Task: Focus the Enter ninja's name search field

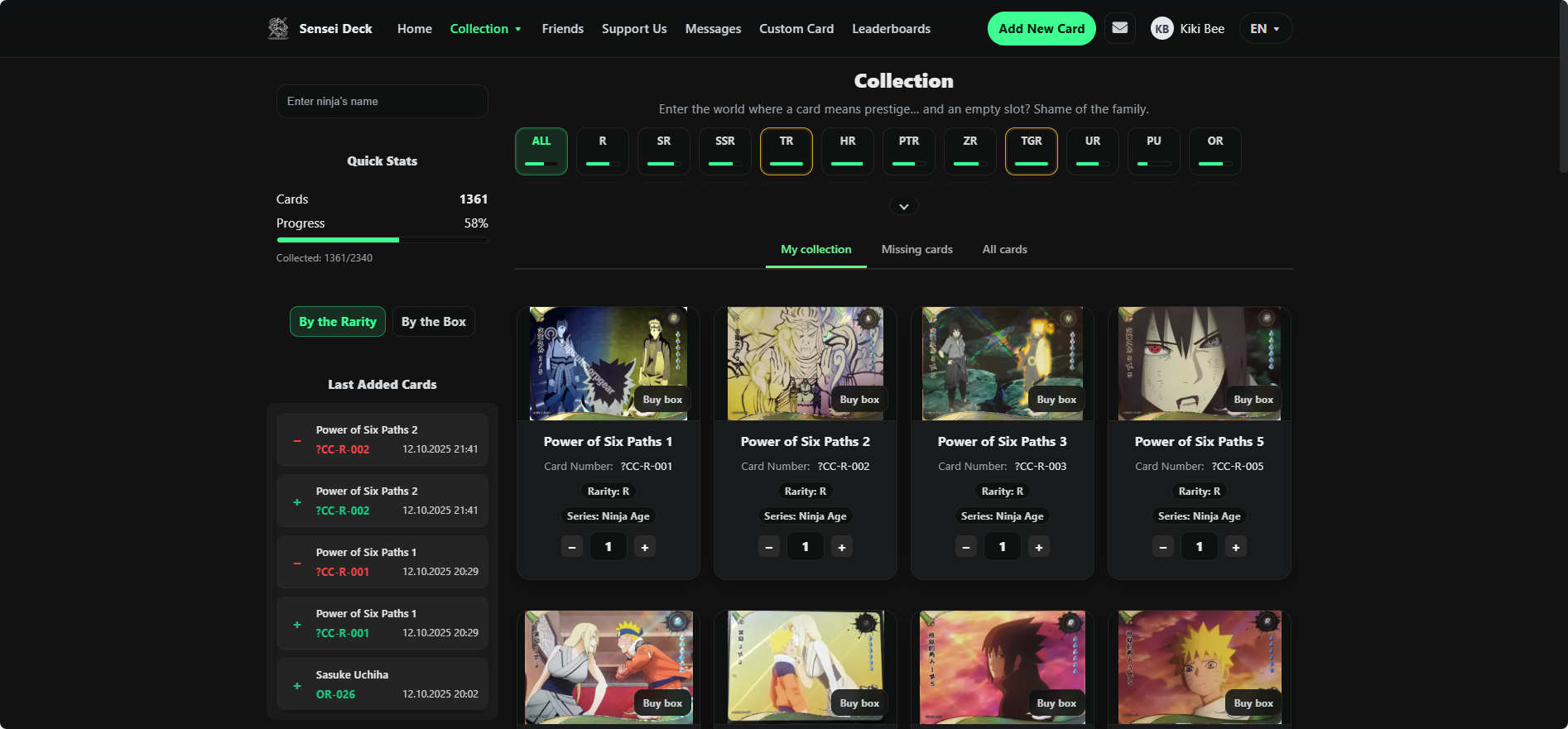Action: pyautogui.click(x=382, y=101)
